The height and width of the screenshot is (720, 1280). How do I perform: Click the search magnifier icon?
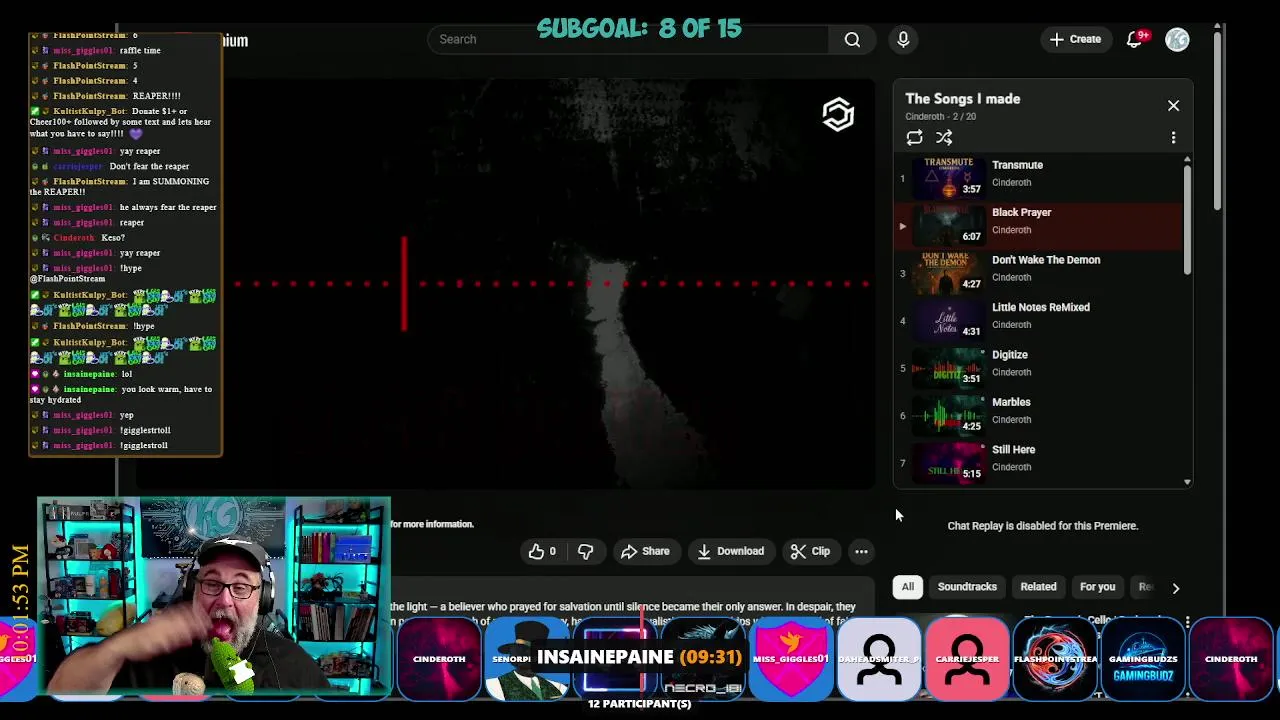point(852,39)
